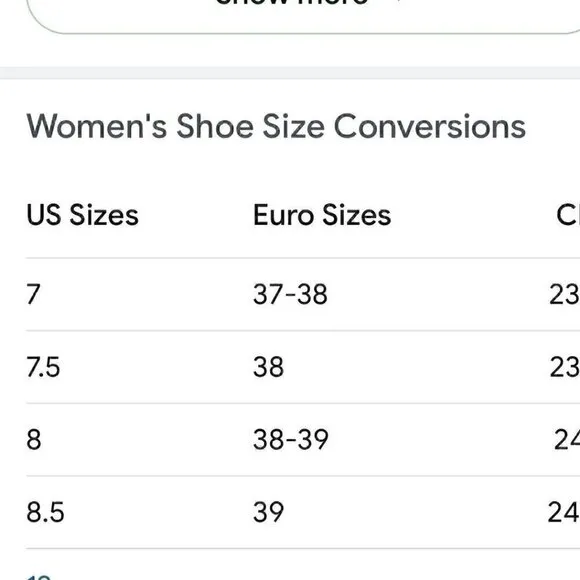The width and height of the screenshot is (580, 580).
Task: Select the Euro size 39 cell
Action: (269, 512)
